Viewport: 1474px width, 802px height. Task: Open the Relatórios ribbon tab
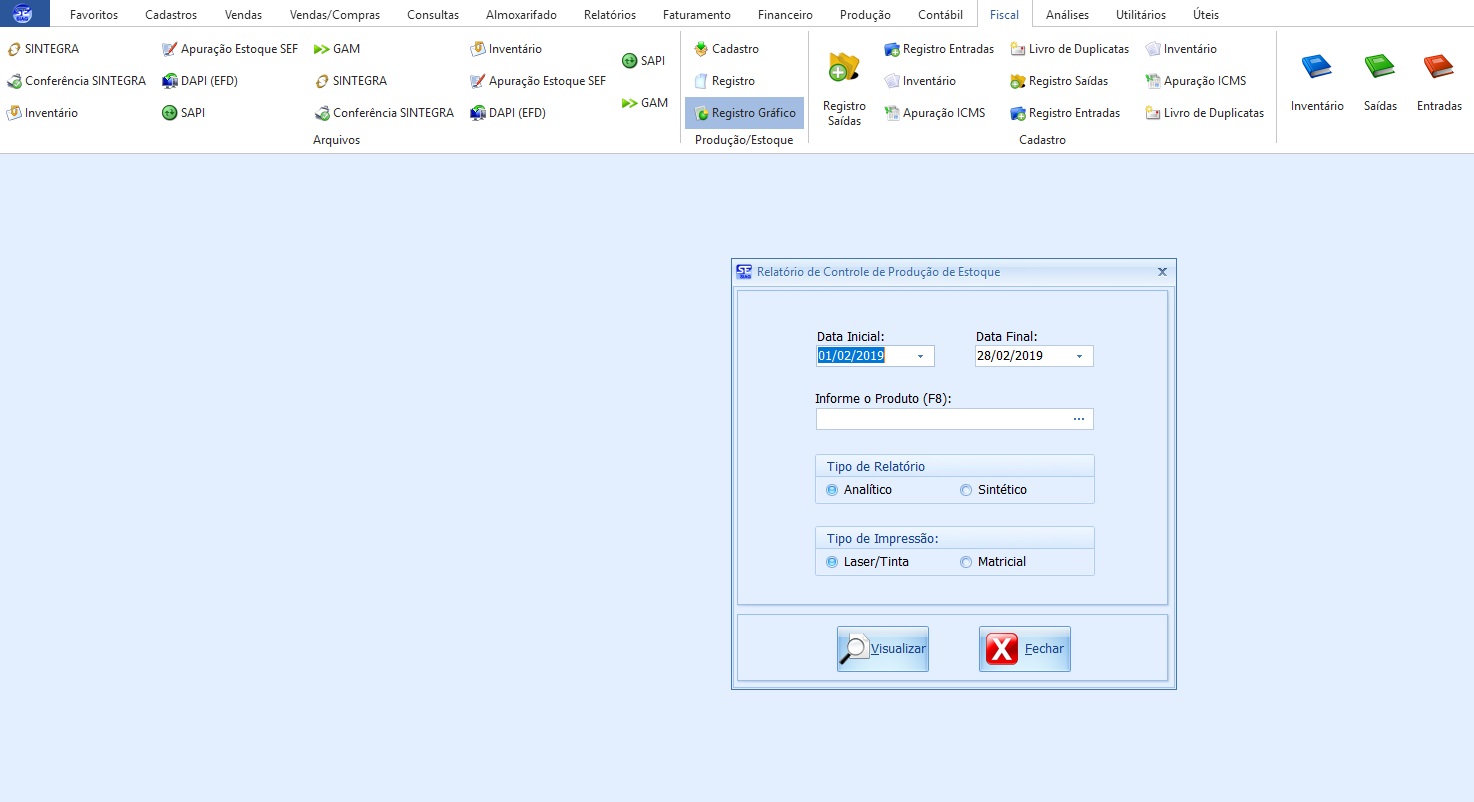pos(609,15)
